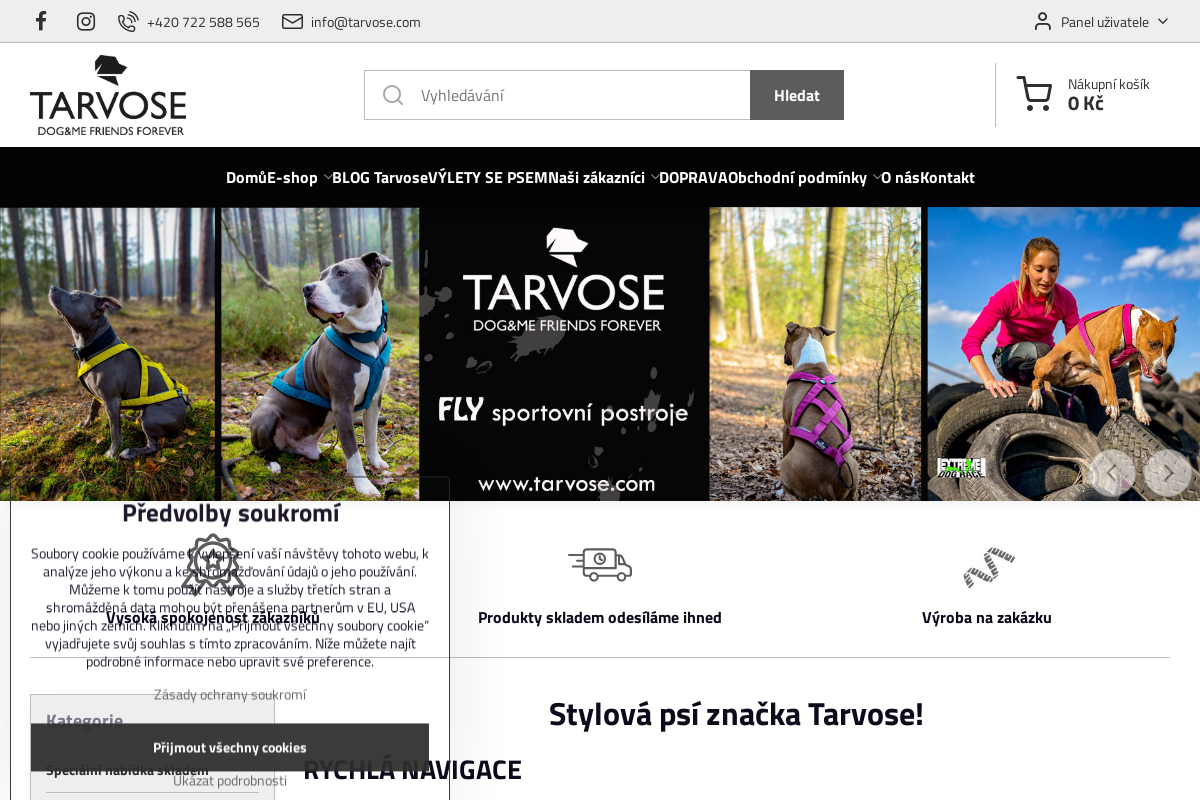The image size is (1200, 800).
Task: Open the Facebook page icon
Action: click(x=40, y=20)
